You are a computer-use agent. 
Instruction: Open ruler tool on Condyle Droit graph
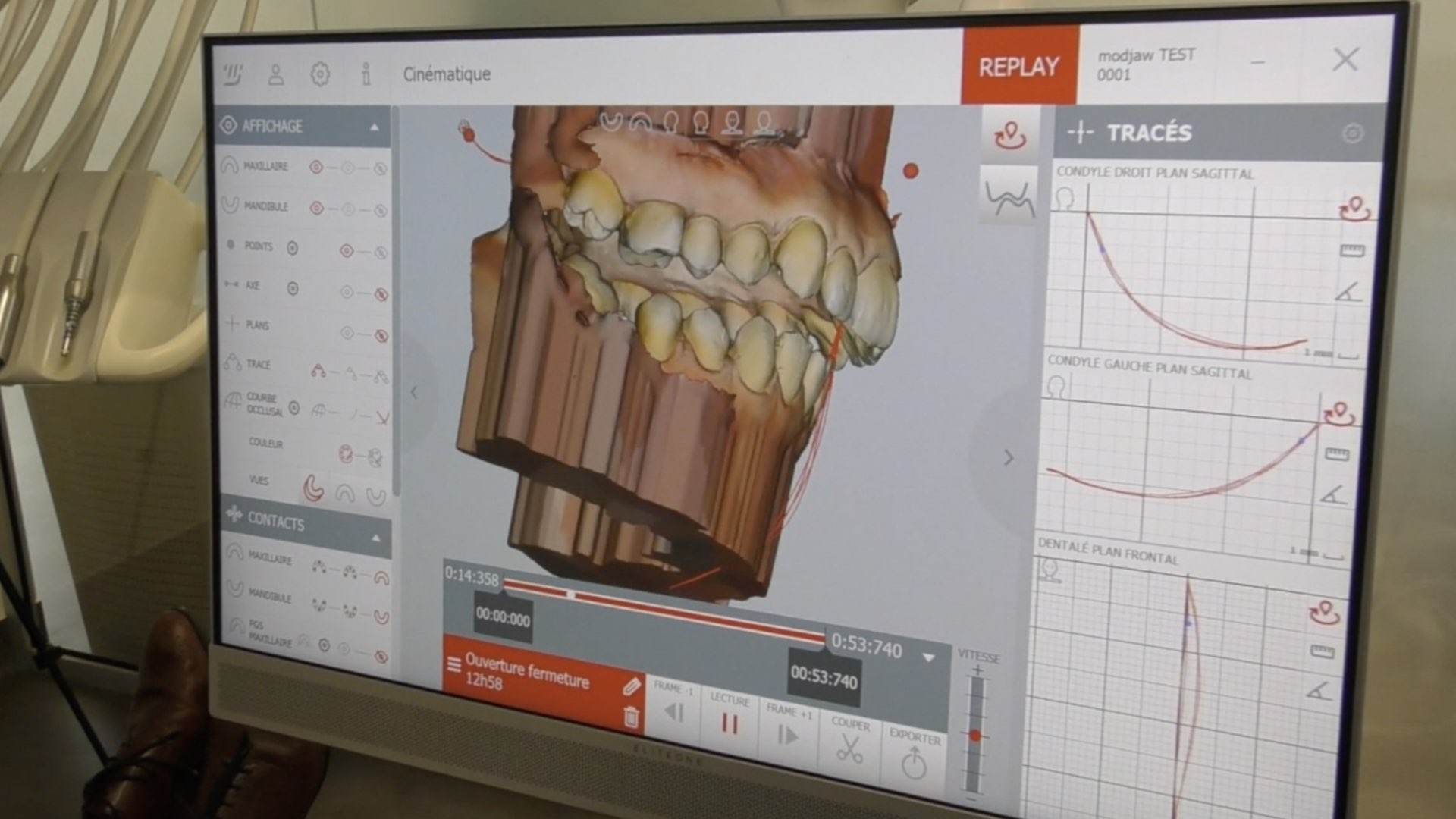(x=1351, y=250)
